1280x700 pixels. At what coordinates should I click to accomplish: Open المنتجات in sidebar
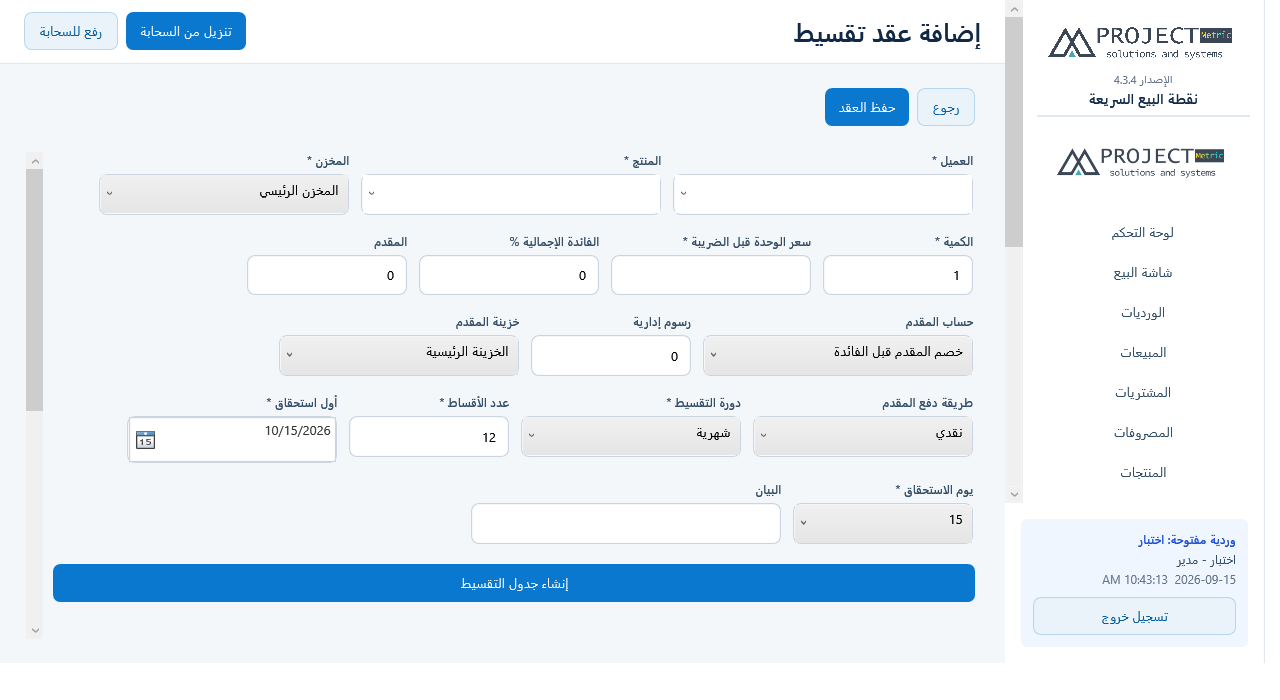tap(1141, 472)
